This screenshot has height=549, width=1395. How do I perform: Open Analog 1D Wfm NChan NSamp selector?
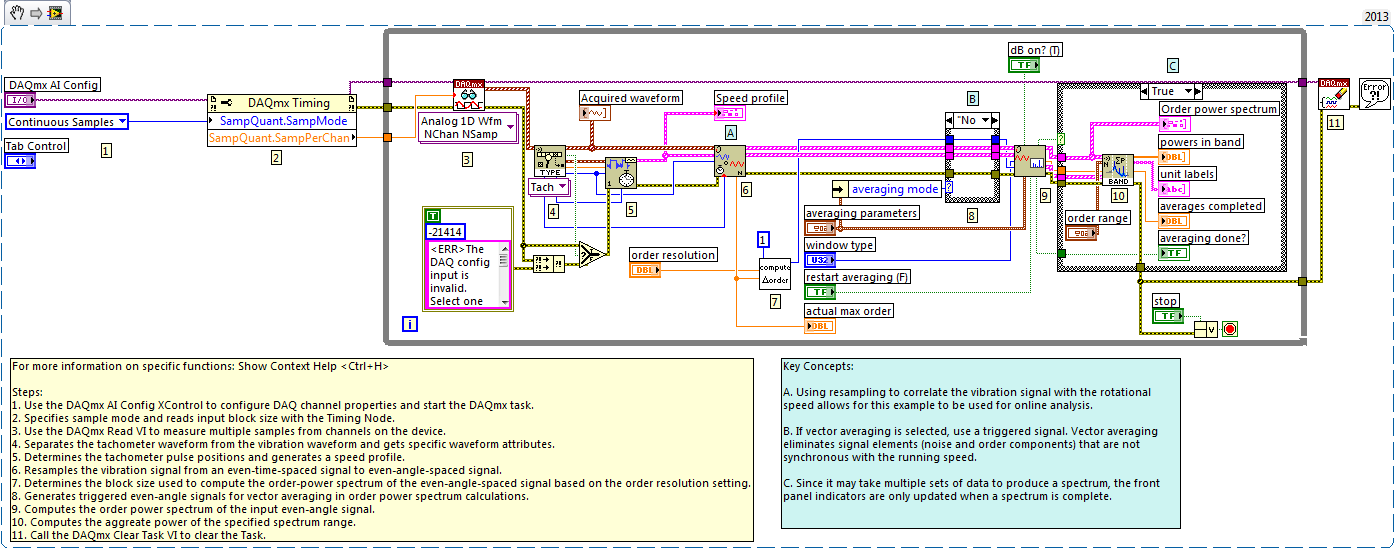(467, 127)
